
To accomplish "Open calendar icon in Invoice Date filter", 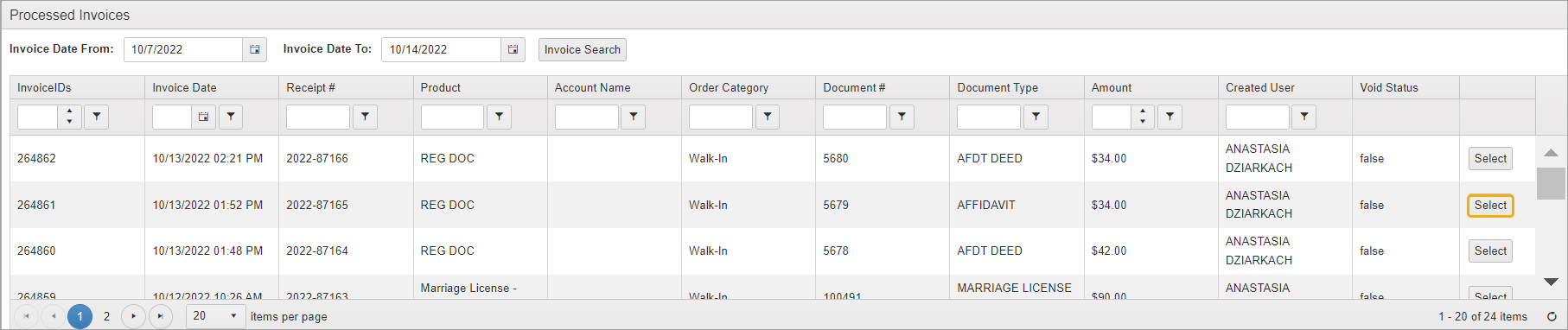I will coord(203,117).
